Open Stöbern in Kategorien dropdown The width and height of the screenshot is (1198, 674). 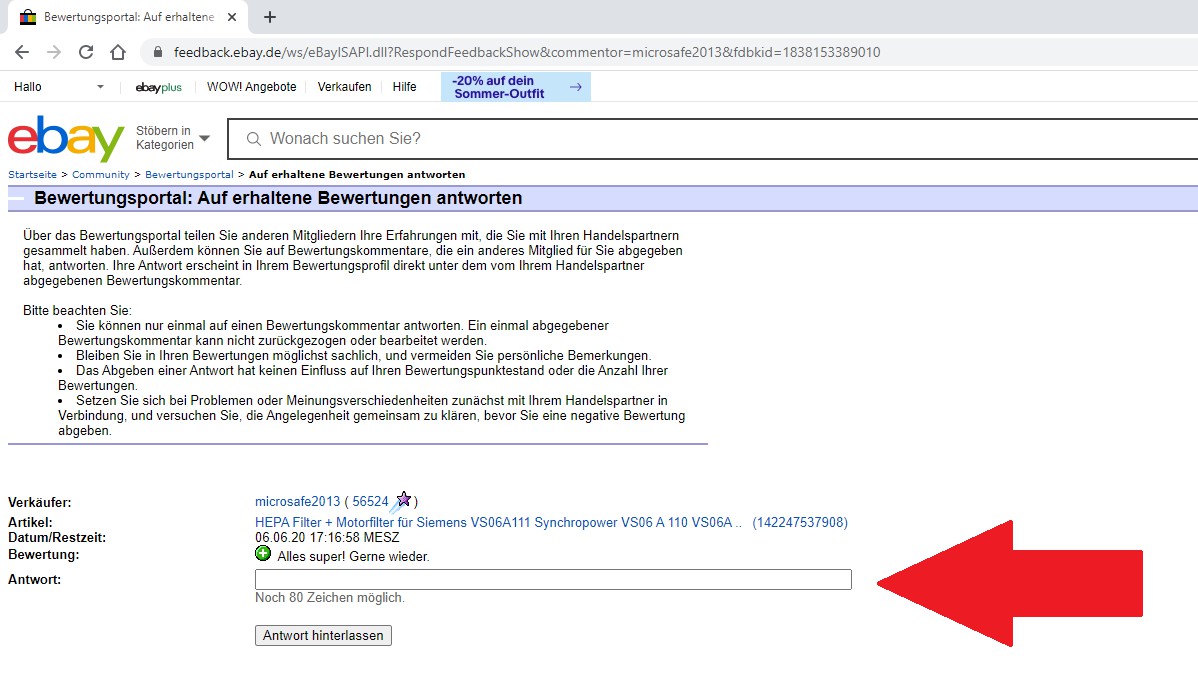pyautogui.click(x=173, y=138)
